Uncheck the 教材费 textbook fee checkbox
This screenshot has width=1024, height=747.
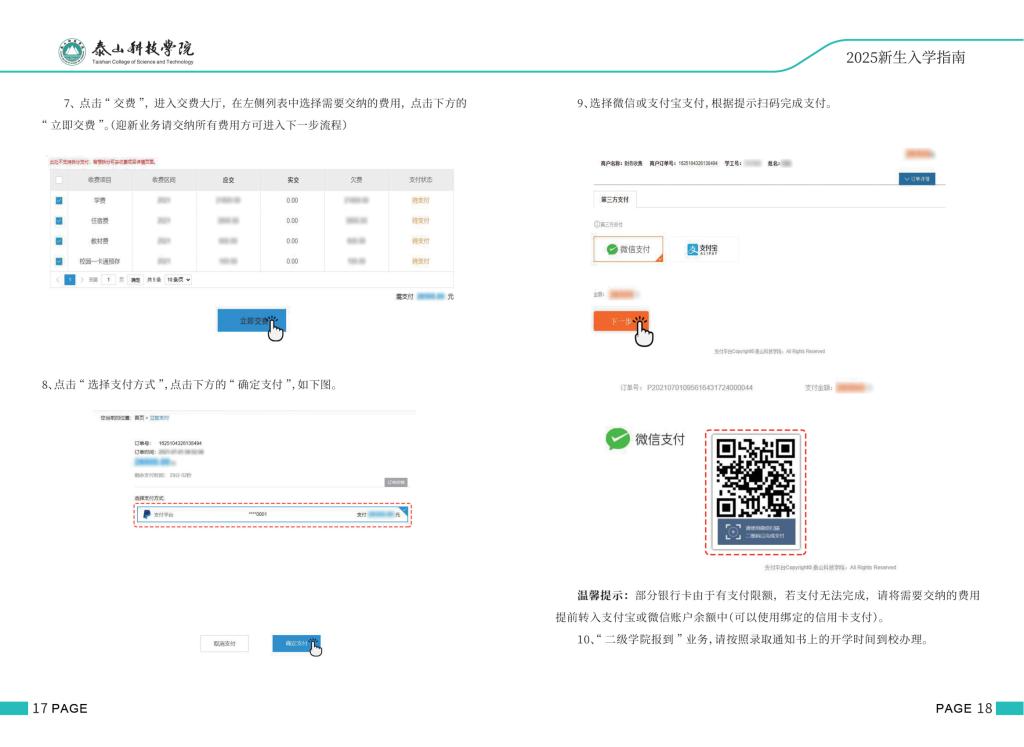[59, 241]
